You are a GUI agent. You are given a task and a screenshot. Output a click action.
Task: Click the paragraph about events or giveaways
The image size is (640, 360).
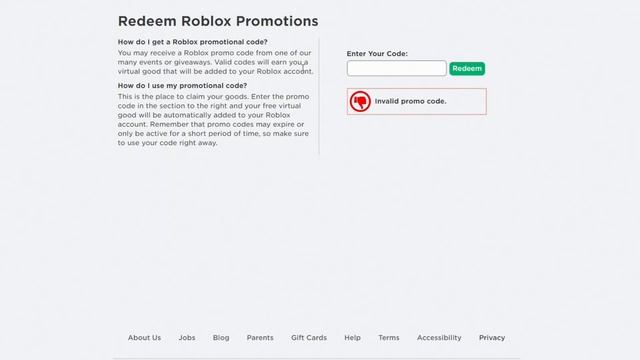[216, 62]
